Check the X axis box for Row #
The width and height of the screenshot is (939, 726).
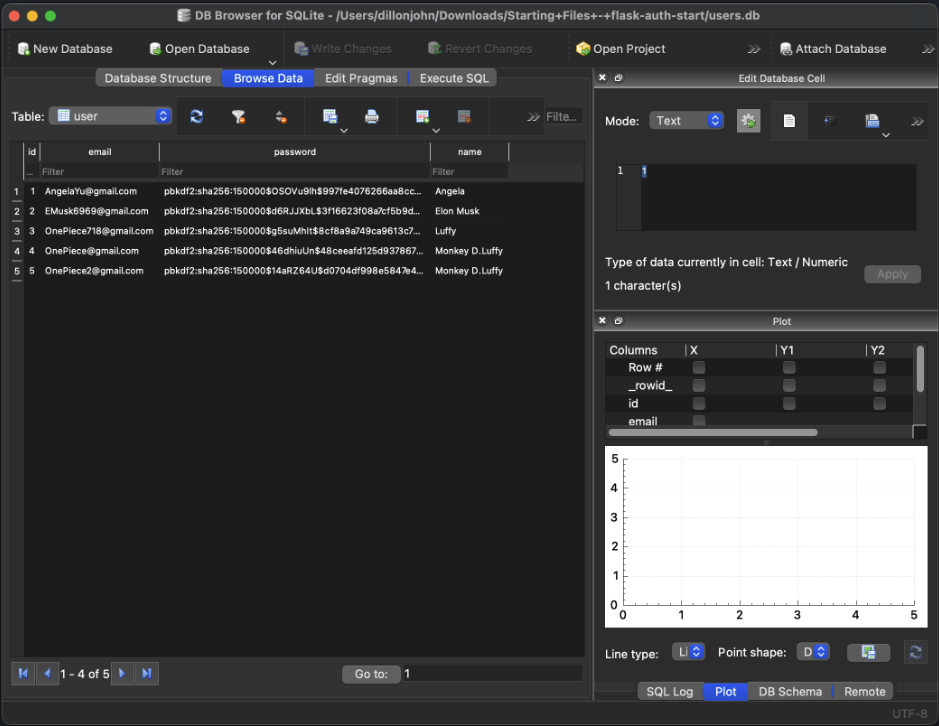click(699, 368)
